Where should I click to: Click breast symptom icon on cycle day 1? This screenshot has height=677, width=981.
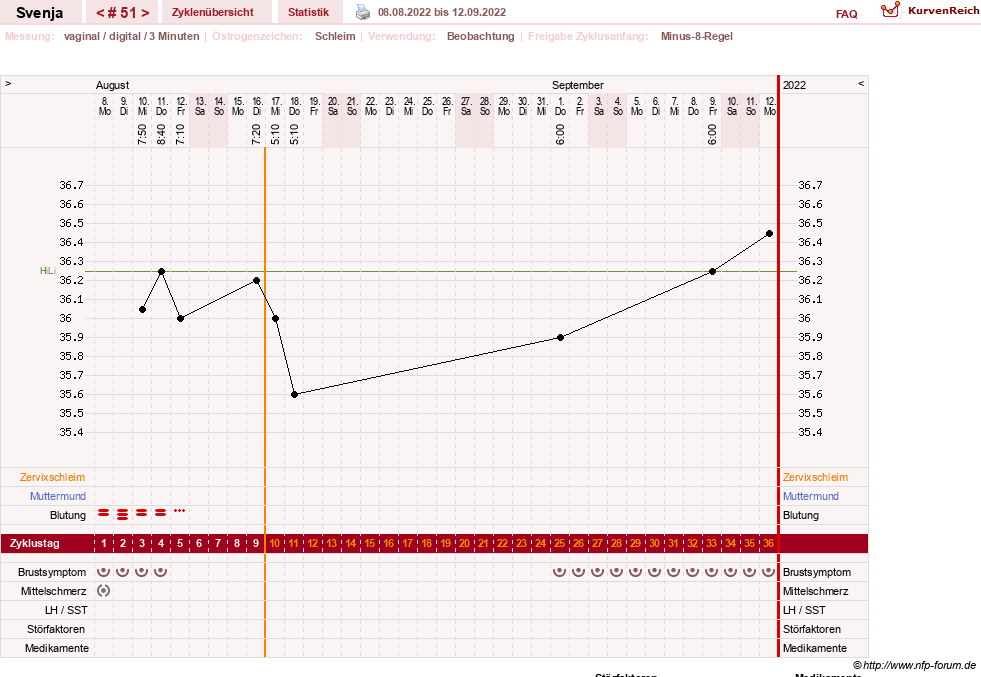[104, 571]
